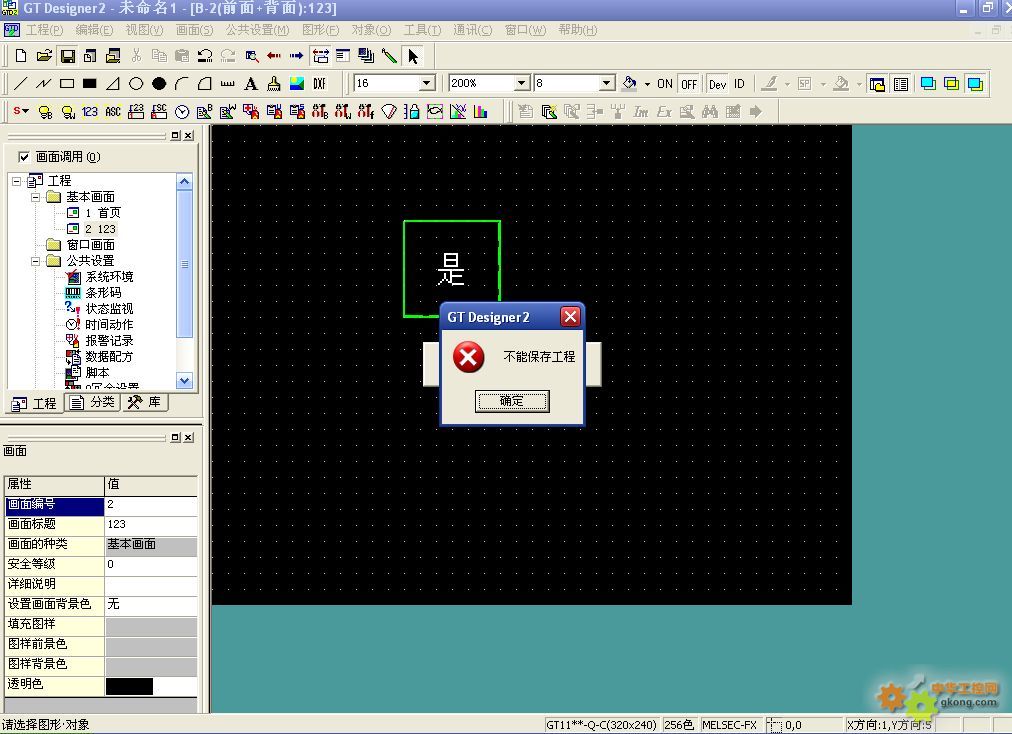Save the project with the floppy icon
Viewport: 1012px width, 734px height.
67,56
